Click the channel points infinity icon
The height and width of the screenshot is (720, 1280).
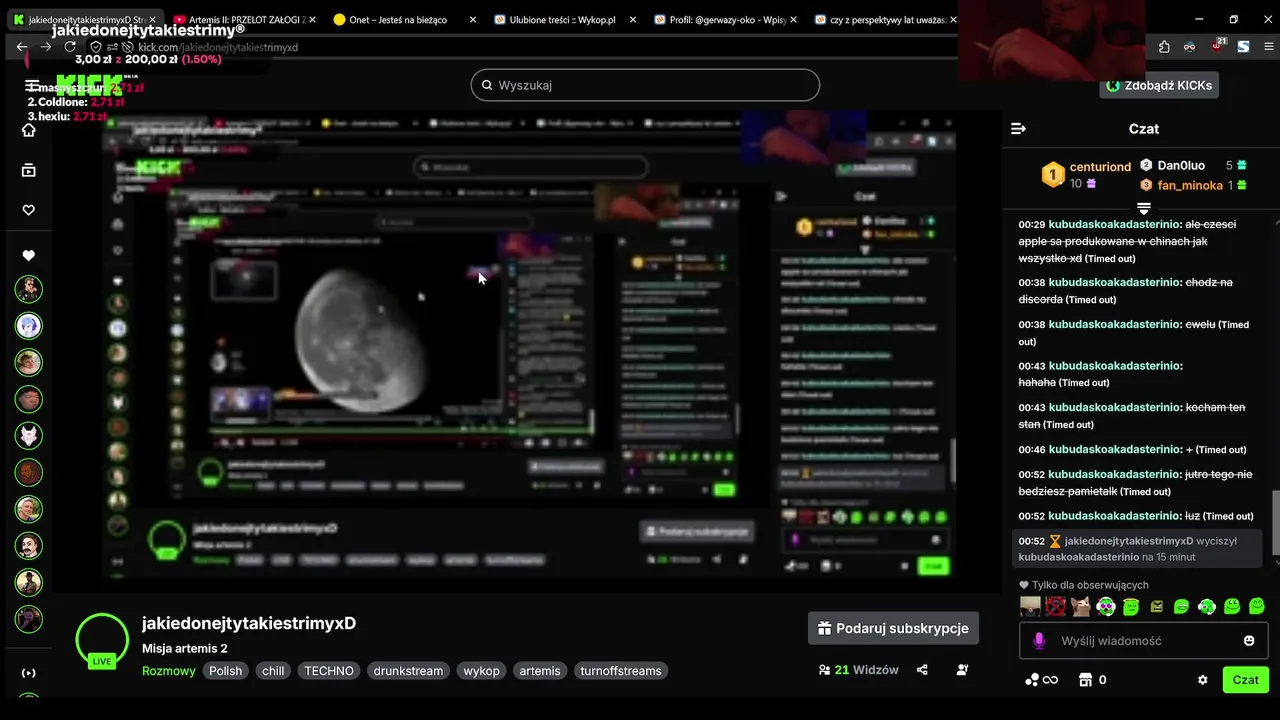click(1041, 680)
